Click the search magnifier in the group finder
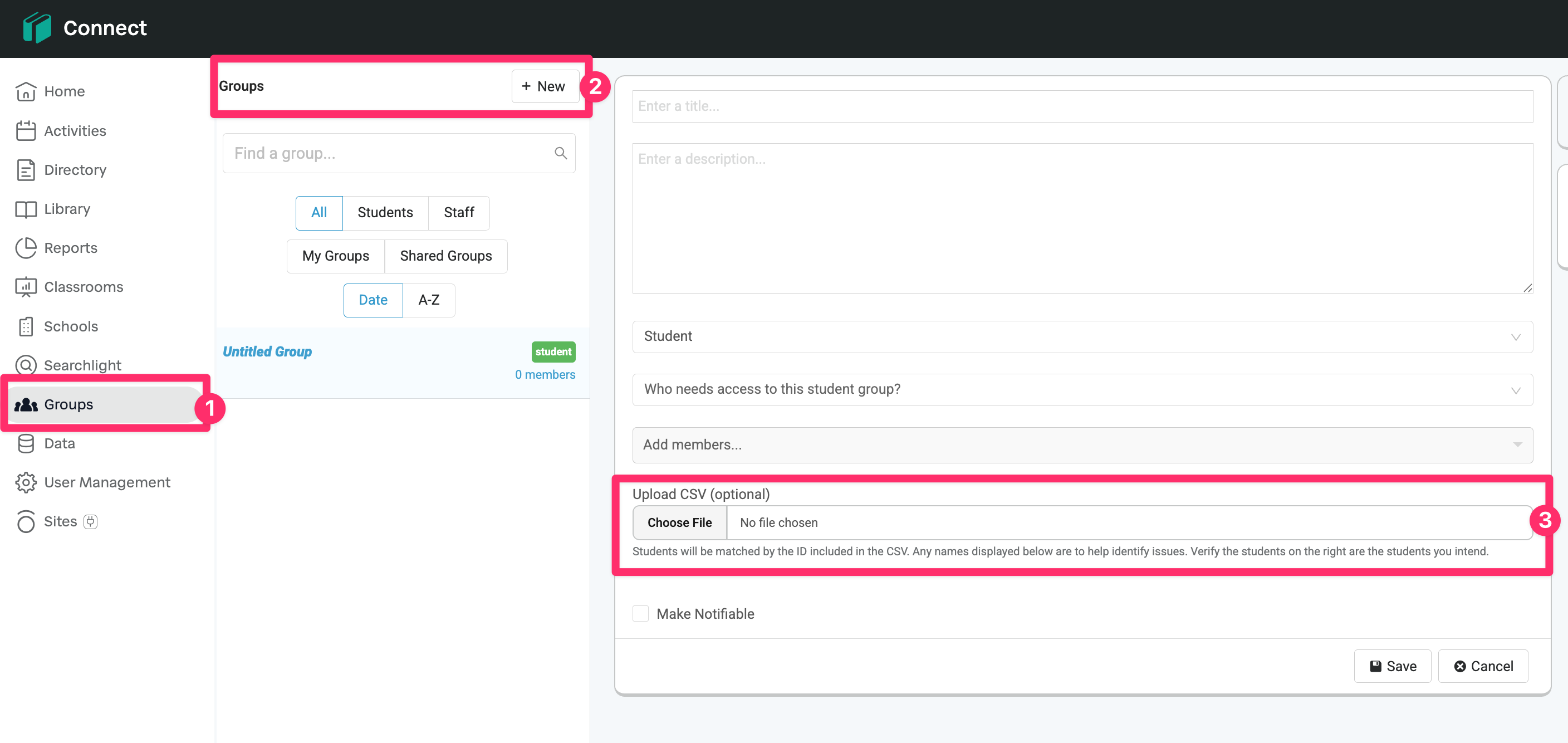The height and width of the screenshot is (743, 1568). (560, 152)
